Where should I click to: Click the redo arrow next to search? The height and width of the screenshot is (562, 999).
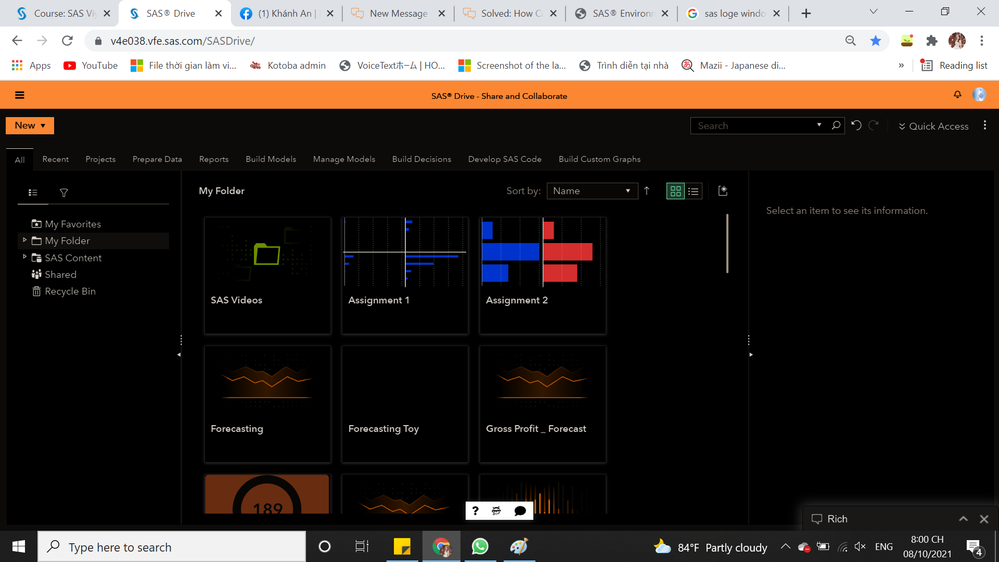tap(873, 126)
